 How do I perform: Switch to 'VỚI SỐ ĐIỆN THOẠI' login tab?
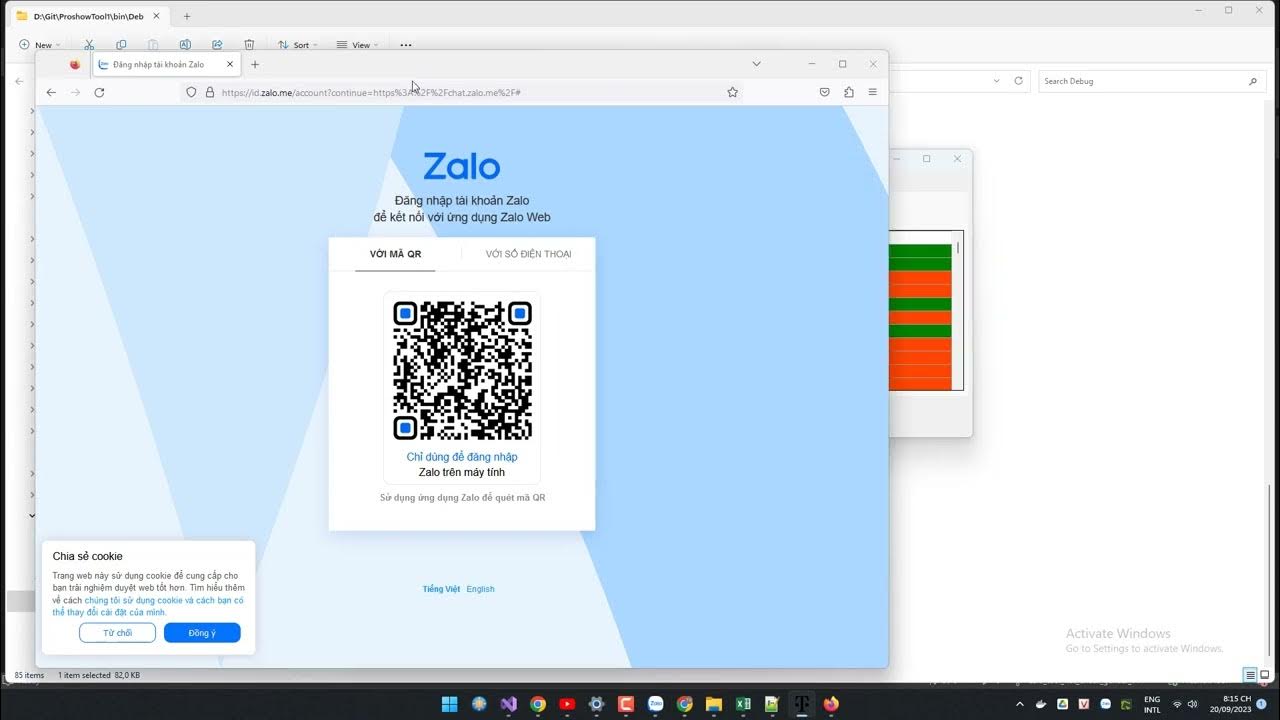click(528, 254)
